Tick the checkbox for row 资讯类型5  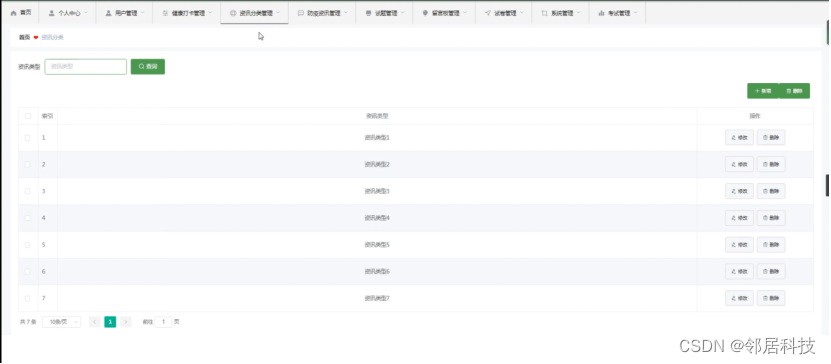28,245
